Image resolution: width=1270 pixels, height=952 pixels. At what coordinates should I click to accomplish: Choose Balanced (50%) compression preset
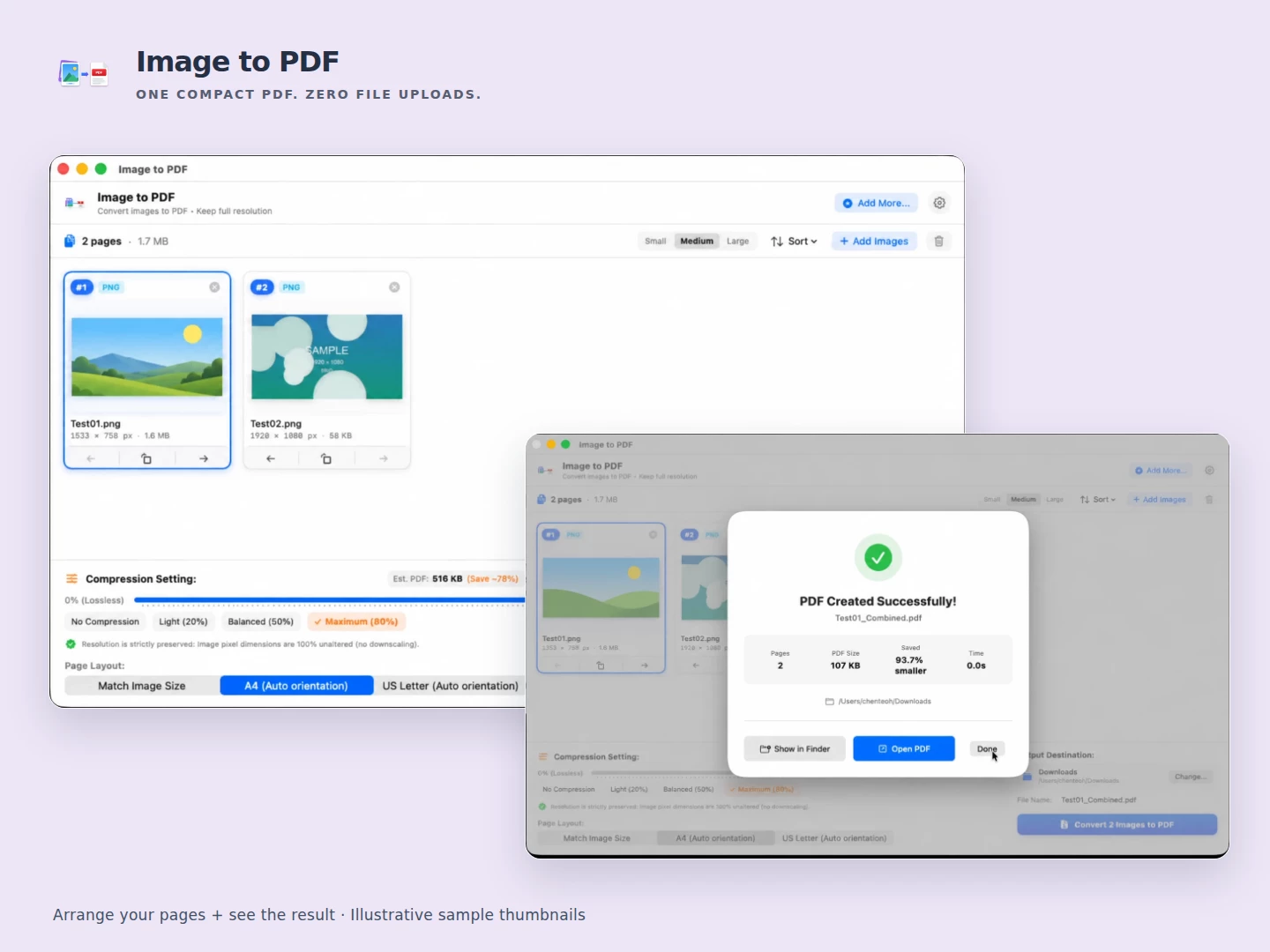(260, 621)
